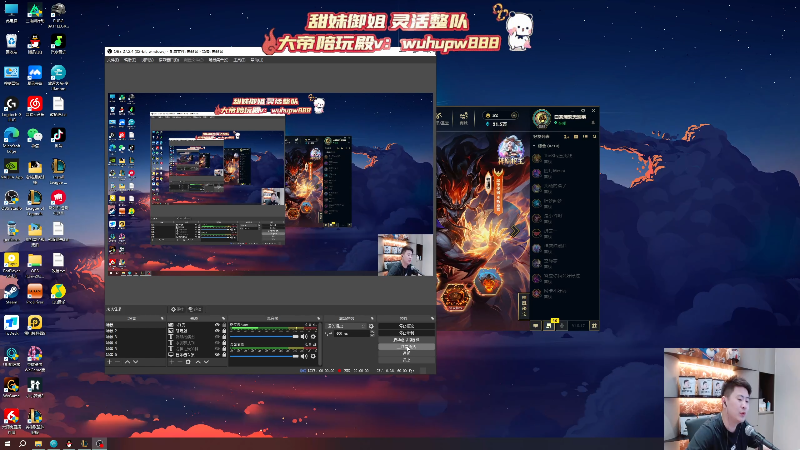
Task: Click friends list sort icon in social panel
Action: coord(585,137)
